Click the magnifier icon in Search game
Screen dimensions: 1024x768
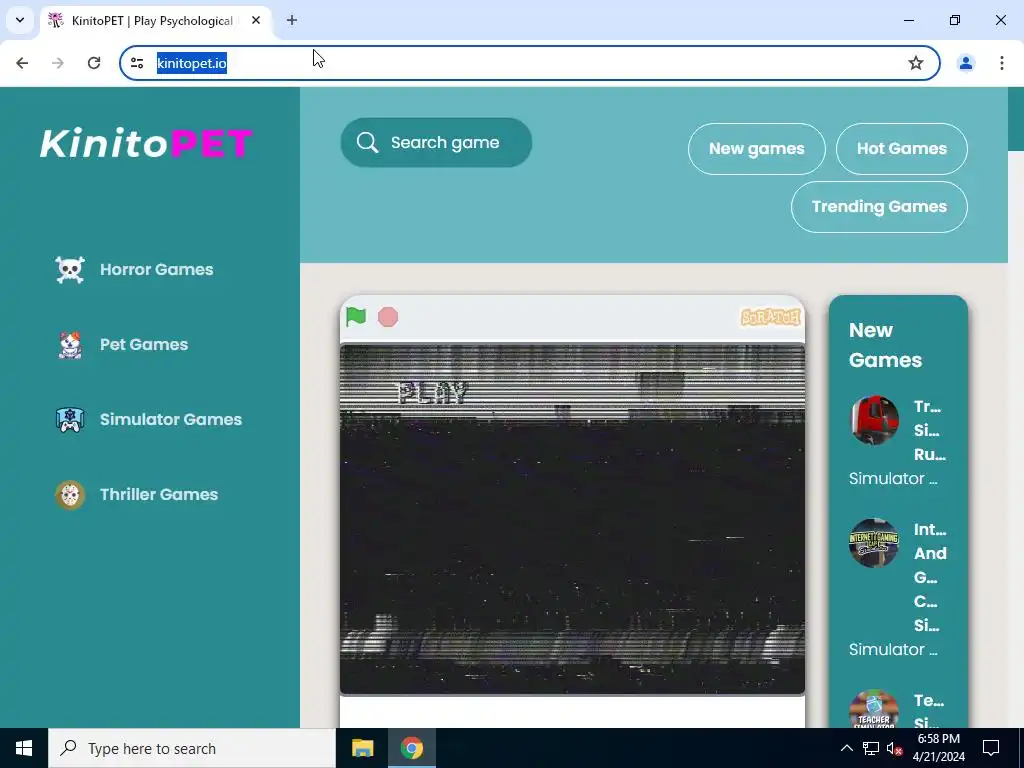tap(368, 142)
